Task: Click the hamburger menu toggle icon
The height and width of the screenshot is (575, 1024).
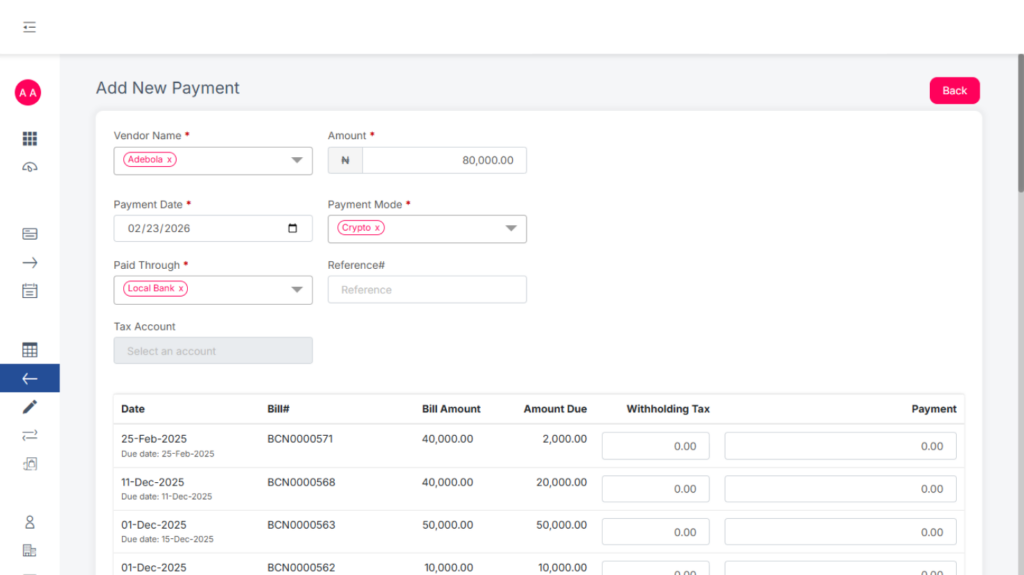Action: tap(29, 27)
